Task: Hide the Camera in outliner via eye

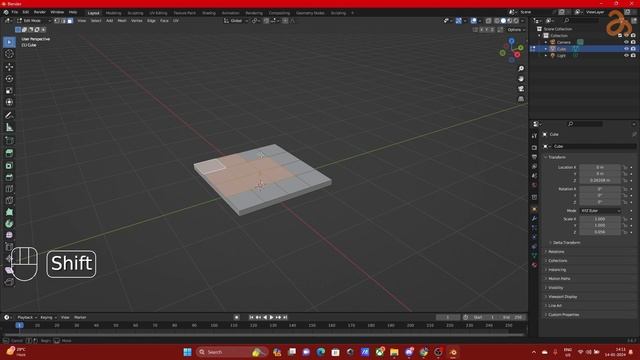Action: (x=626, y=42)
